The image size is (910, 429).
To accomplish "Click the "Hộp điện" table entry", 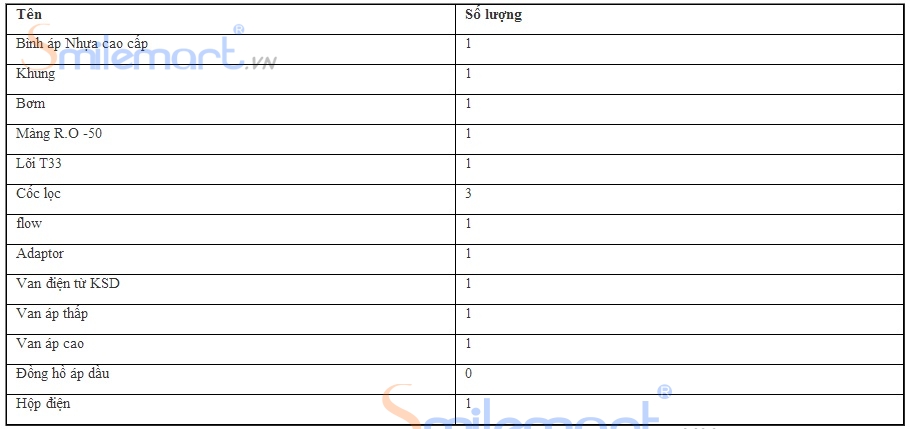I will pyautogui.click(x=43, y=404).
